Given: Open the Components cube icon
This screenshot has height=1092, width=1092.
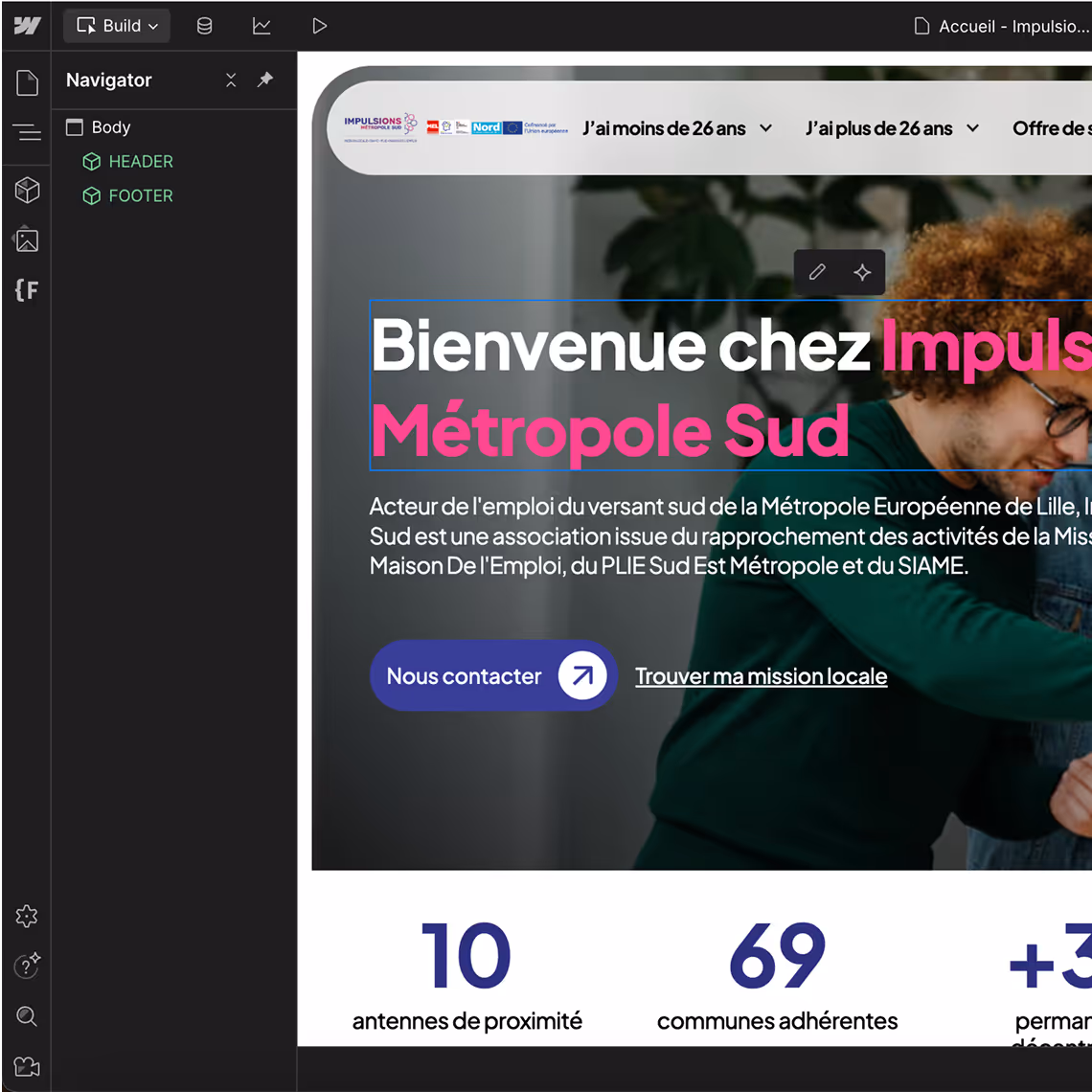Looking at the screenshot, I should click(x=27, y=190).
